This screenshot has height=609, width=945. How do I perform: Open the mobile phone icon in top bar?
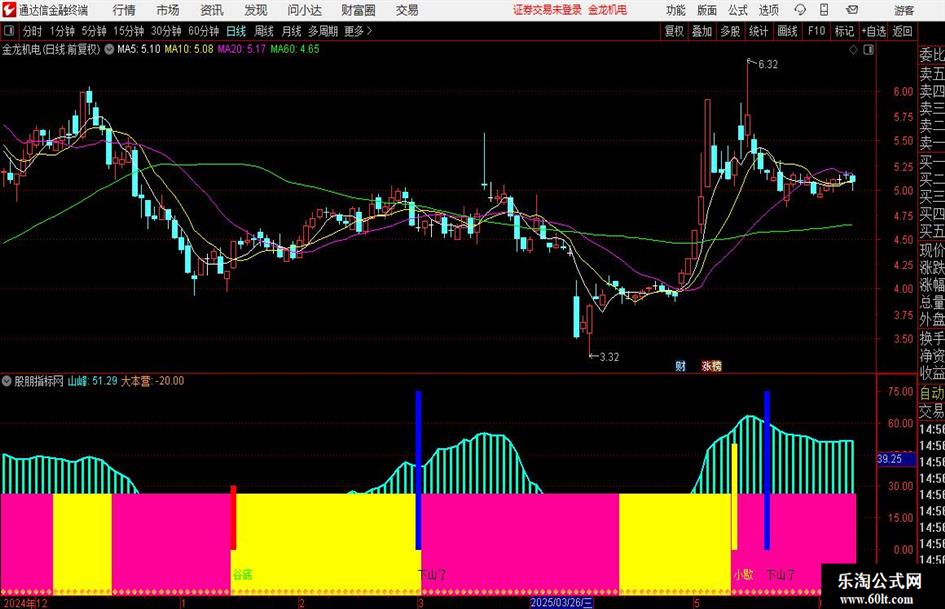pos(824,10)
